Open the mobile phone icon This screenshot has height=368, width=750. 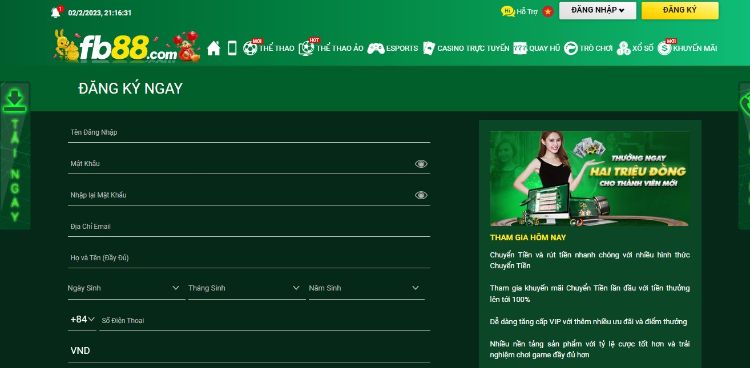(232, 48)
